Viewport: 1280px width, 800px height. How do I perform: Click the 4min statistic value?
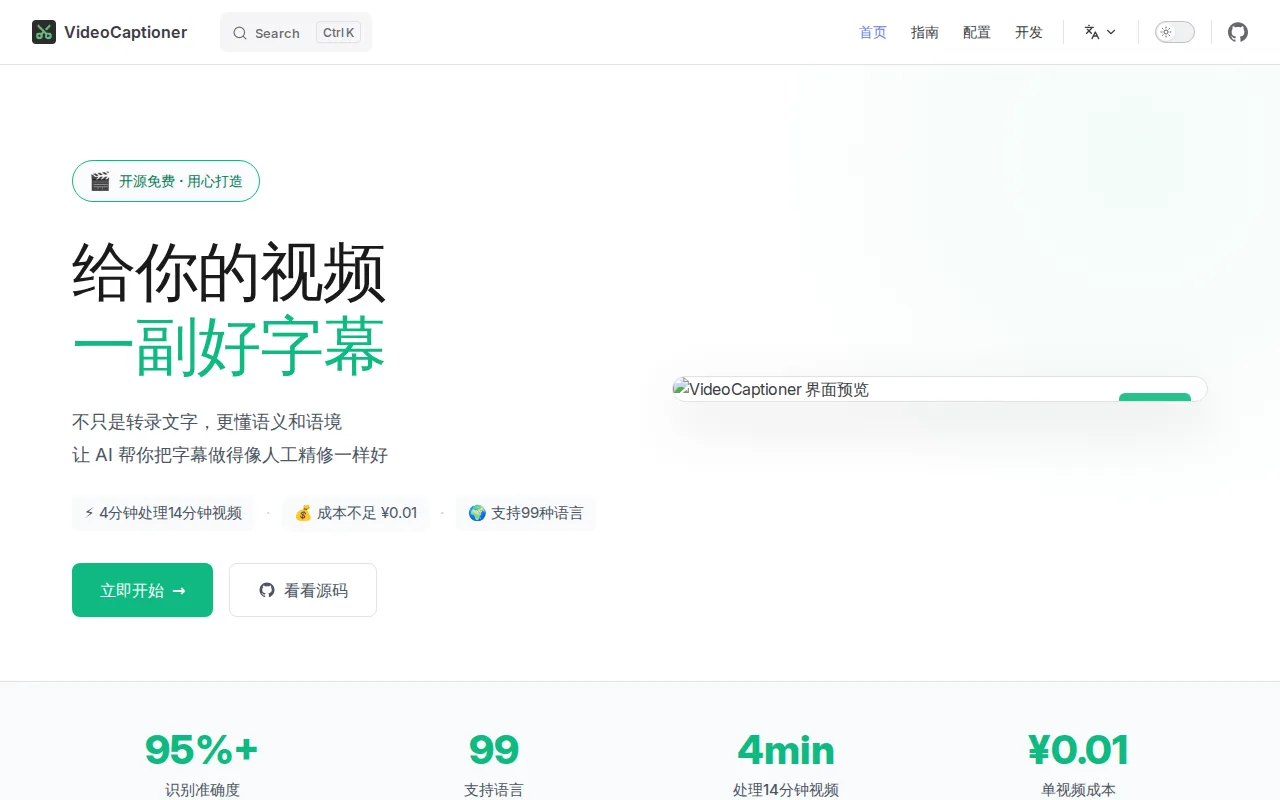[786, 750]
